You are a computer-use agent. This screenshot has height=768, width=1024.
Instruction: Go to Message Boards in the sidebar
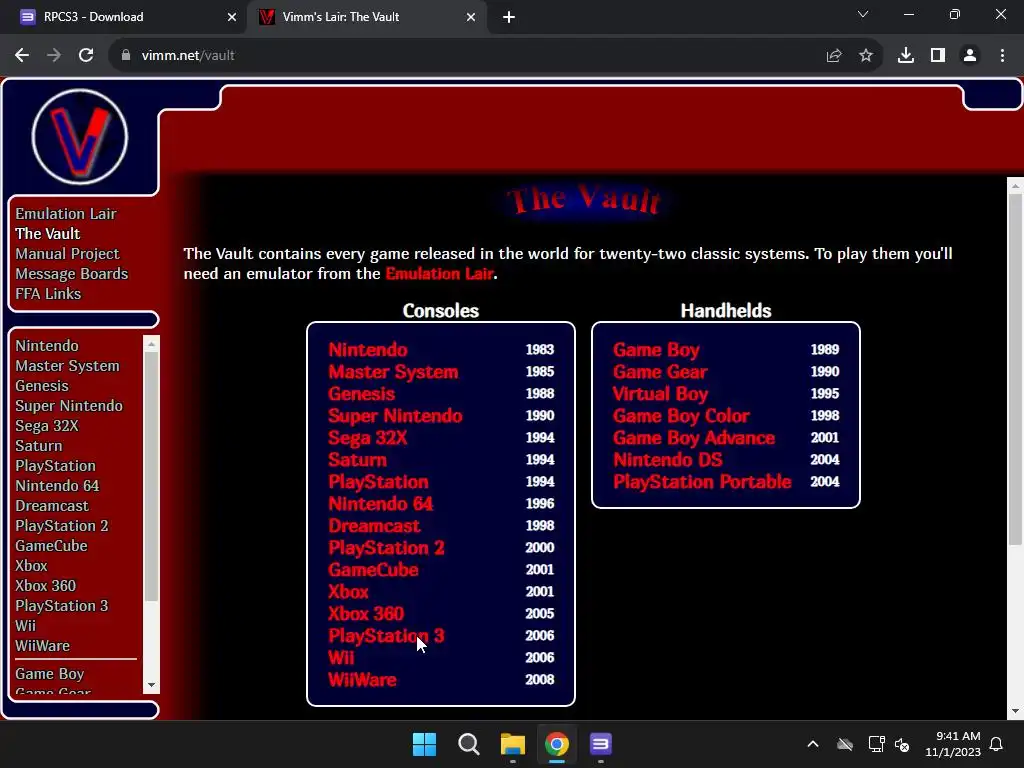72,274
